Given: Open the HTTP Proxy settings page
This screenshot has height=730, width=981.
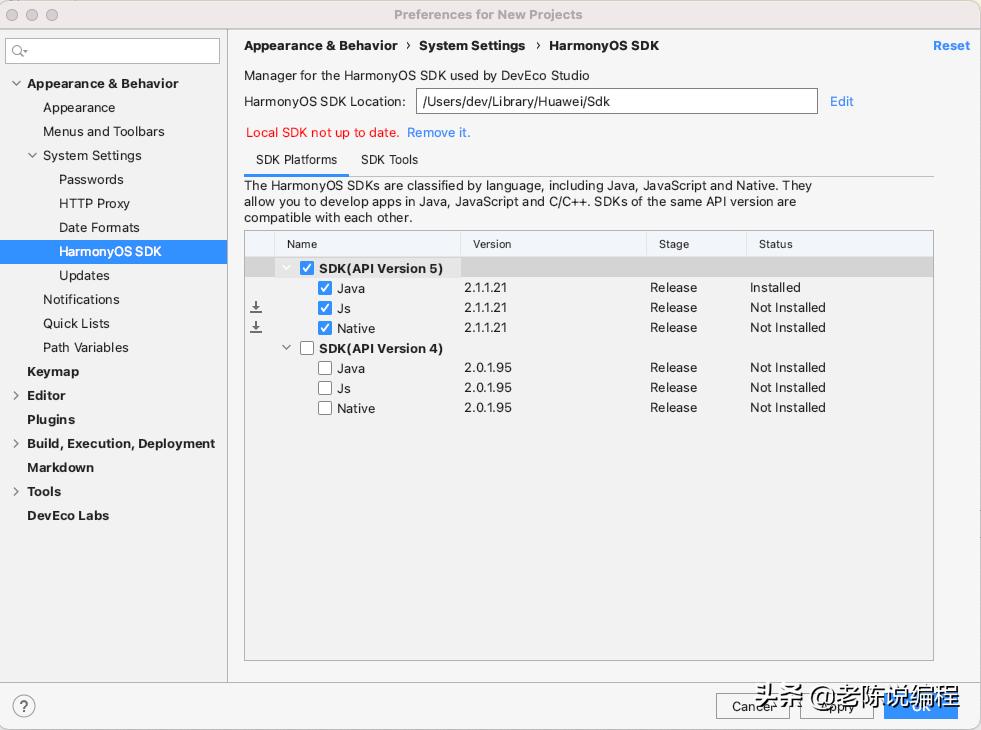Looking at the screenshot, I should (x=94, y=204).
